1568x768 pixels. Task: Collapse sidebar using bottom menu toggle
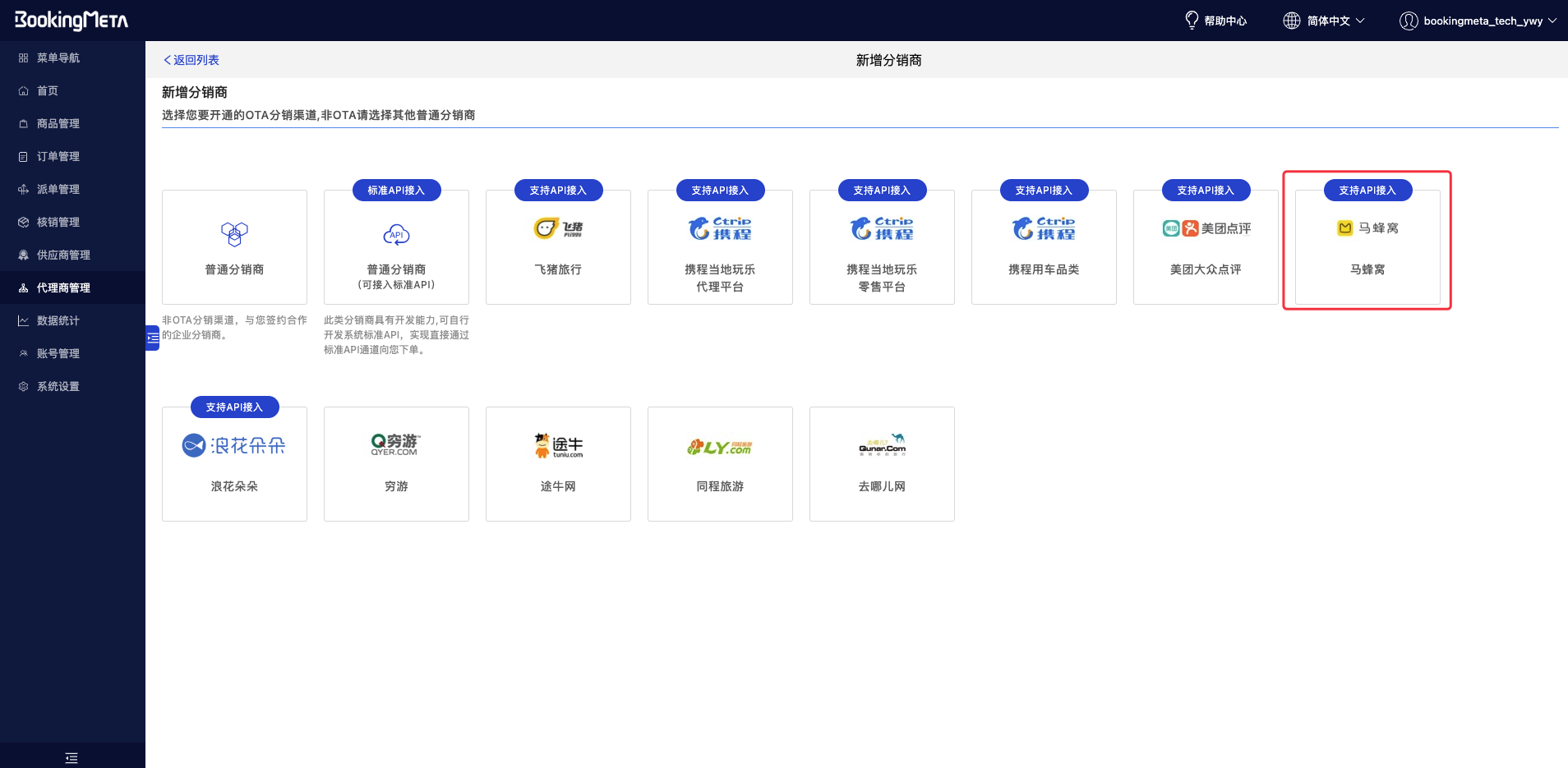click(x=71, y=757)
